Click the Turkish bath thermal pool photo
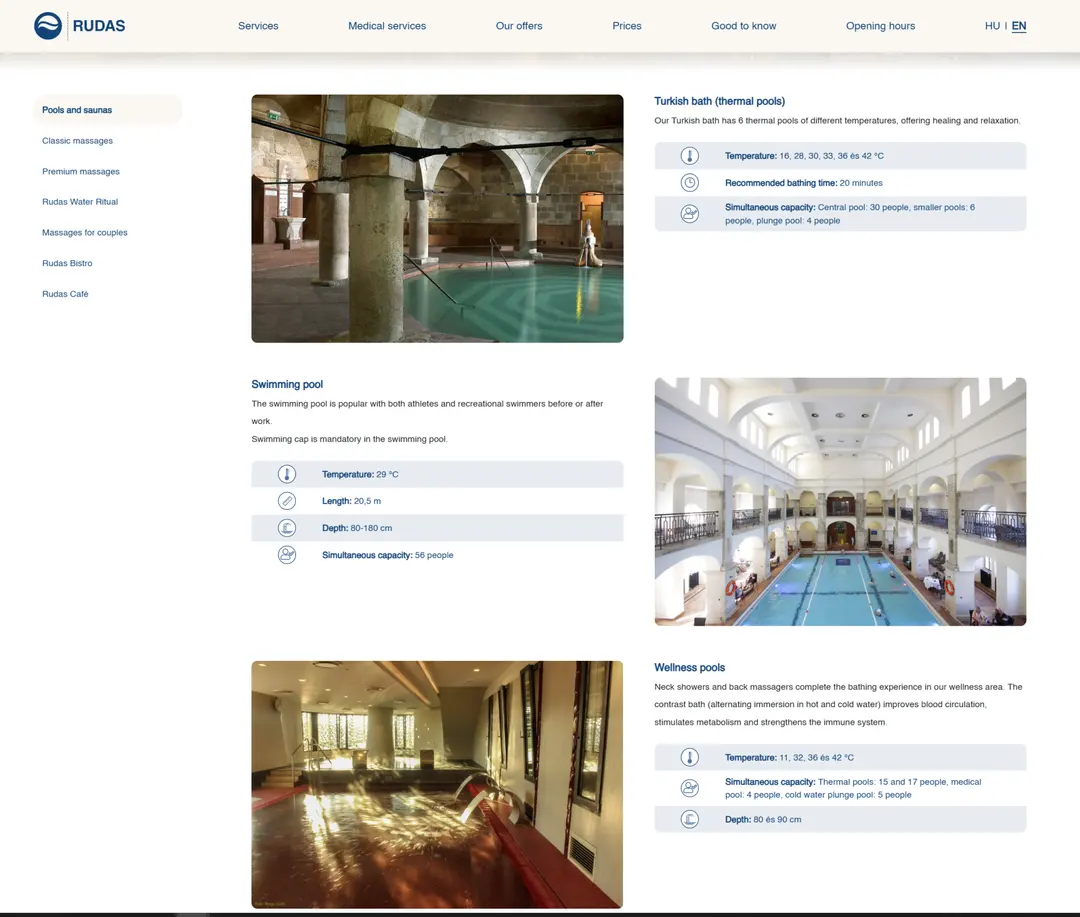Image resolution: width=1080 pixels, height=917 pixels. [437, 218]
